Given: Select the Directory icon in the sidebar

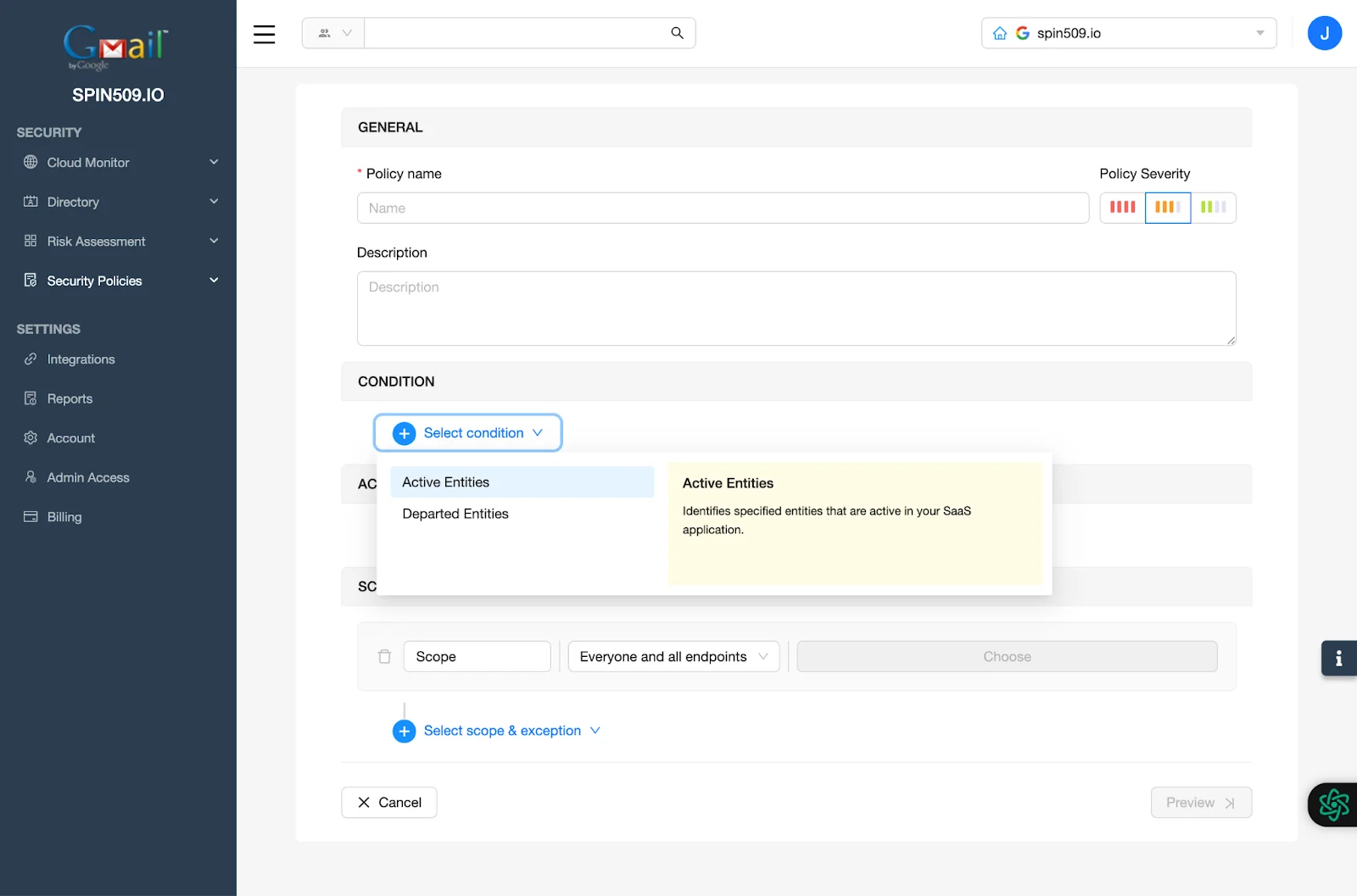Looking at the screenshot, I should click(x=31, y=202).
